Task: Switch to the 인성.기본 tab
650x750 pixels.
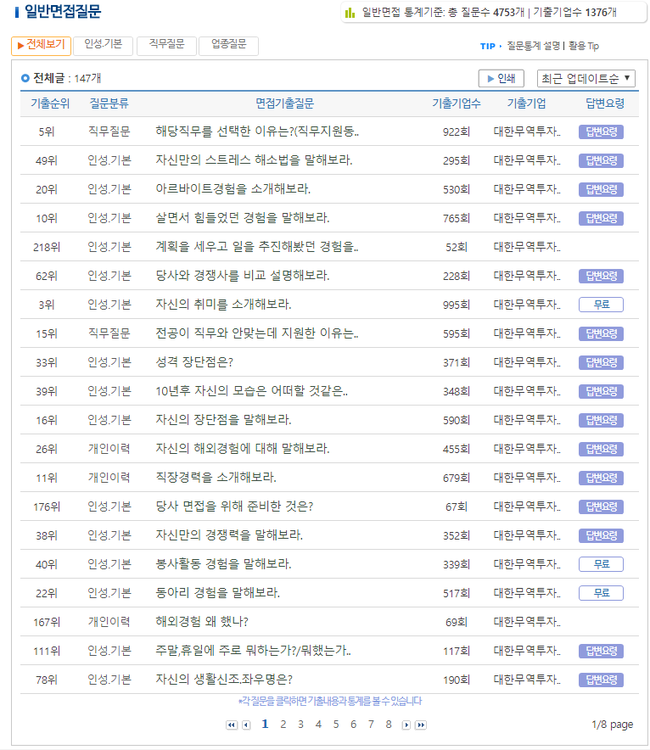Action: tap(103, 45)
